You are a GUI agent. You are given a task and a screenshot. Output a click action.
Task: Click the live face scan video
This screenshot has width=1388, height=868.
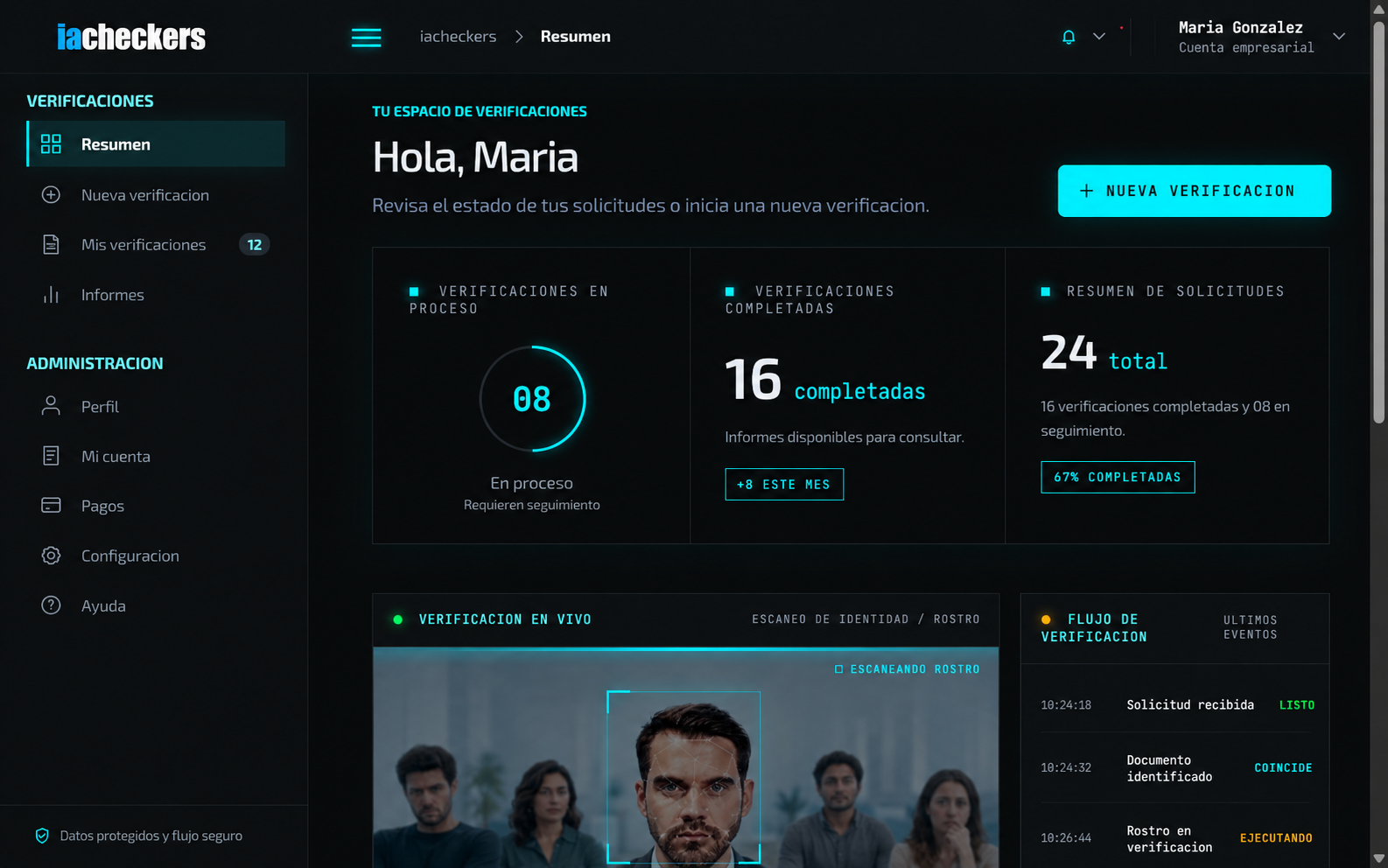tap(686, 758)
